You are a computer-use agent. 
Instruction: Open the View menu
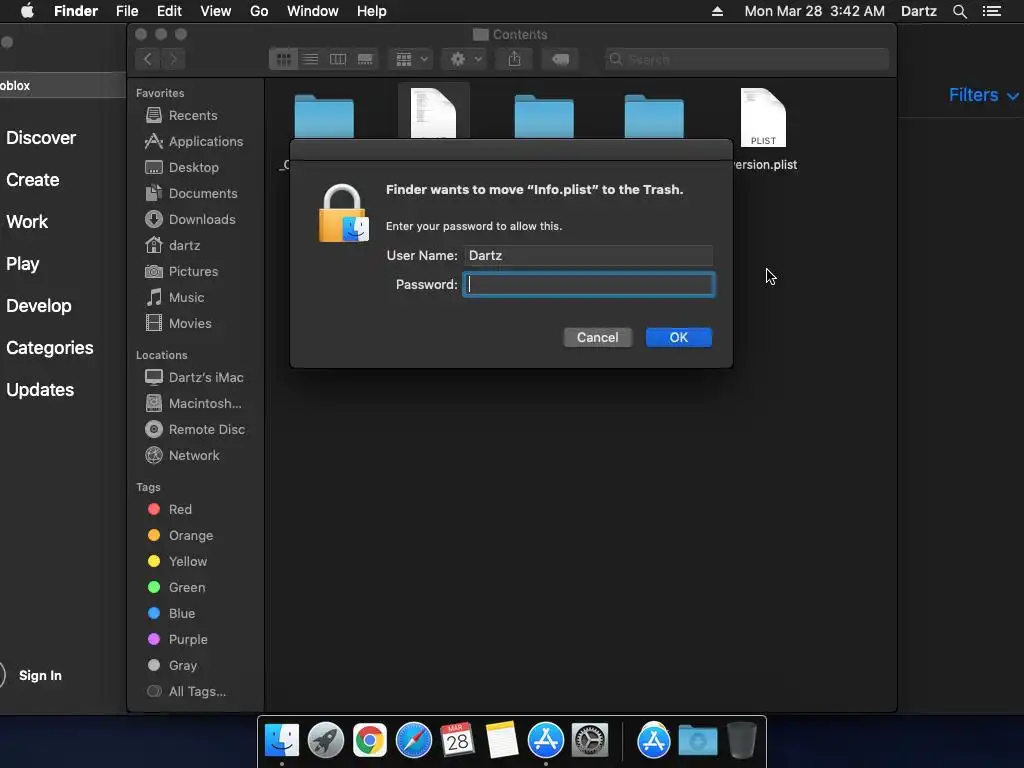pyautogui.click(x=216, y=11)
